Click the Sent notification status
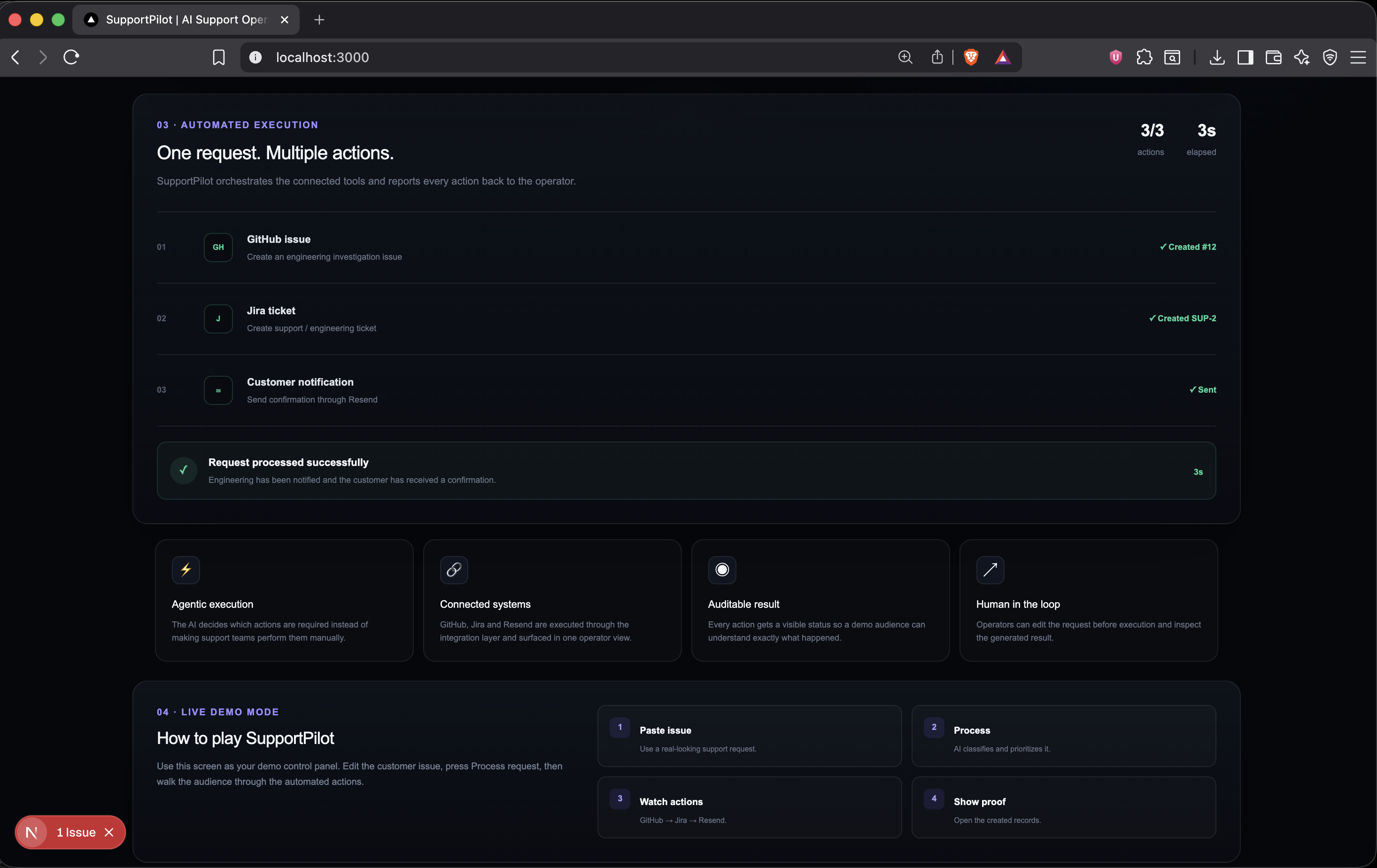 click(1203, 390)
